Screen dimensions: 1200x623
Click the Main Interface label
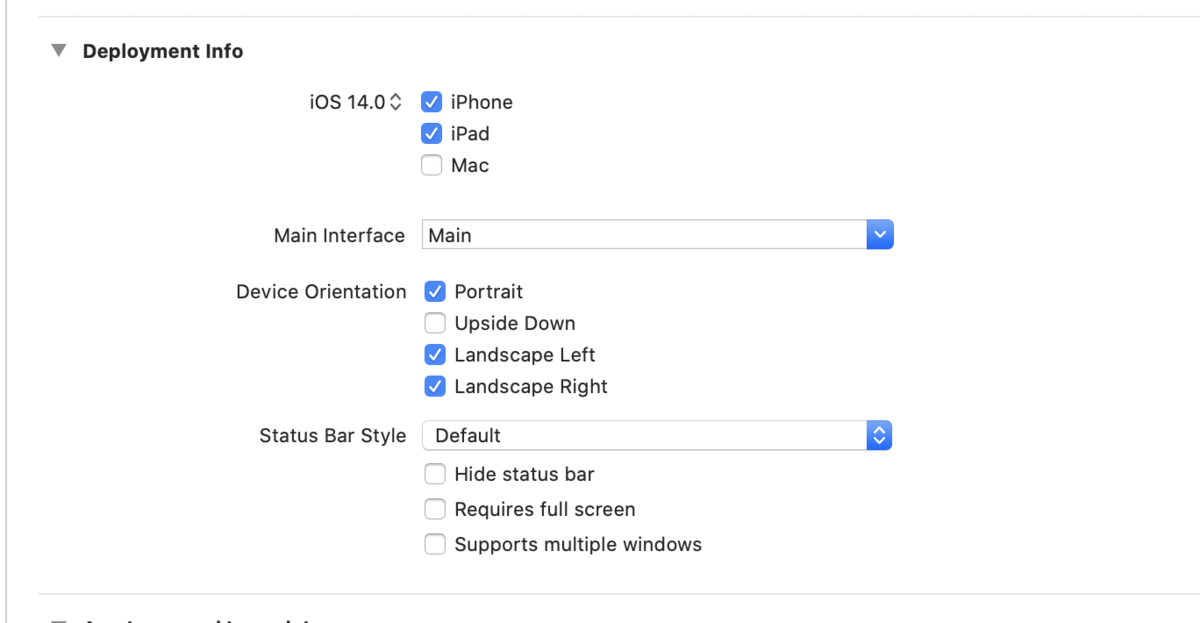339,235
